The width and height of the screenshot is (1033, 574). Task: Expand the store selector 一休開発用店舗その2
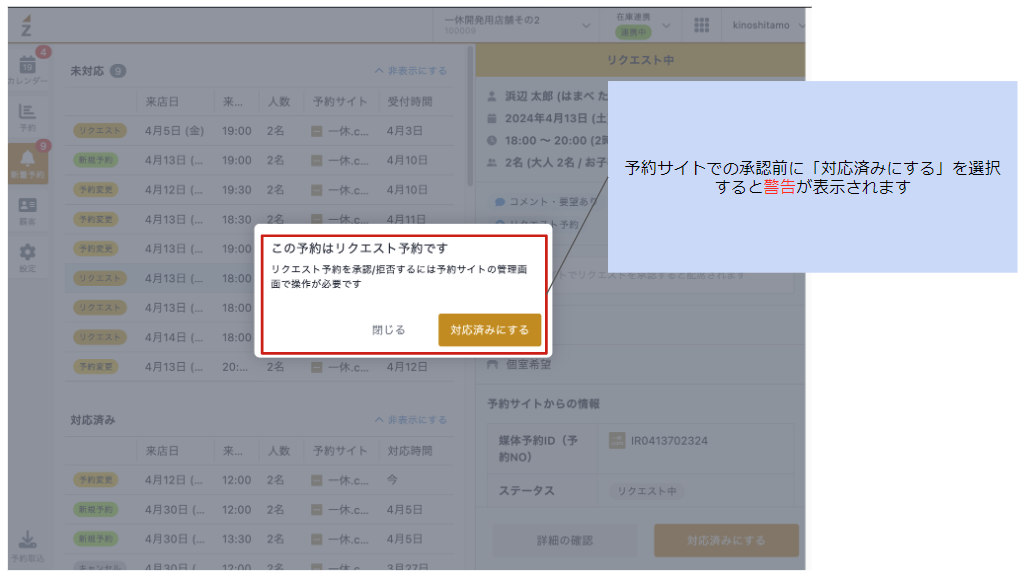(516, 25)
